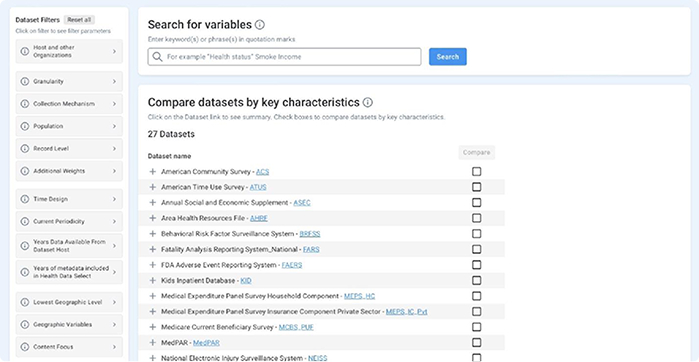Select Area Health Resources File checkbox
The height and width of the screenshot is (362, 699).
[477, 218]
